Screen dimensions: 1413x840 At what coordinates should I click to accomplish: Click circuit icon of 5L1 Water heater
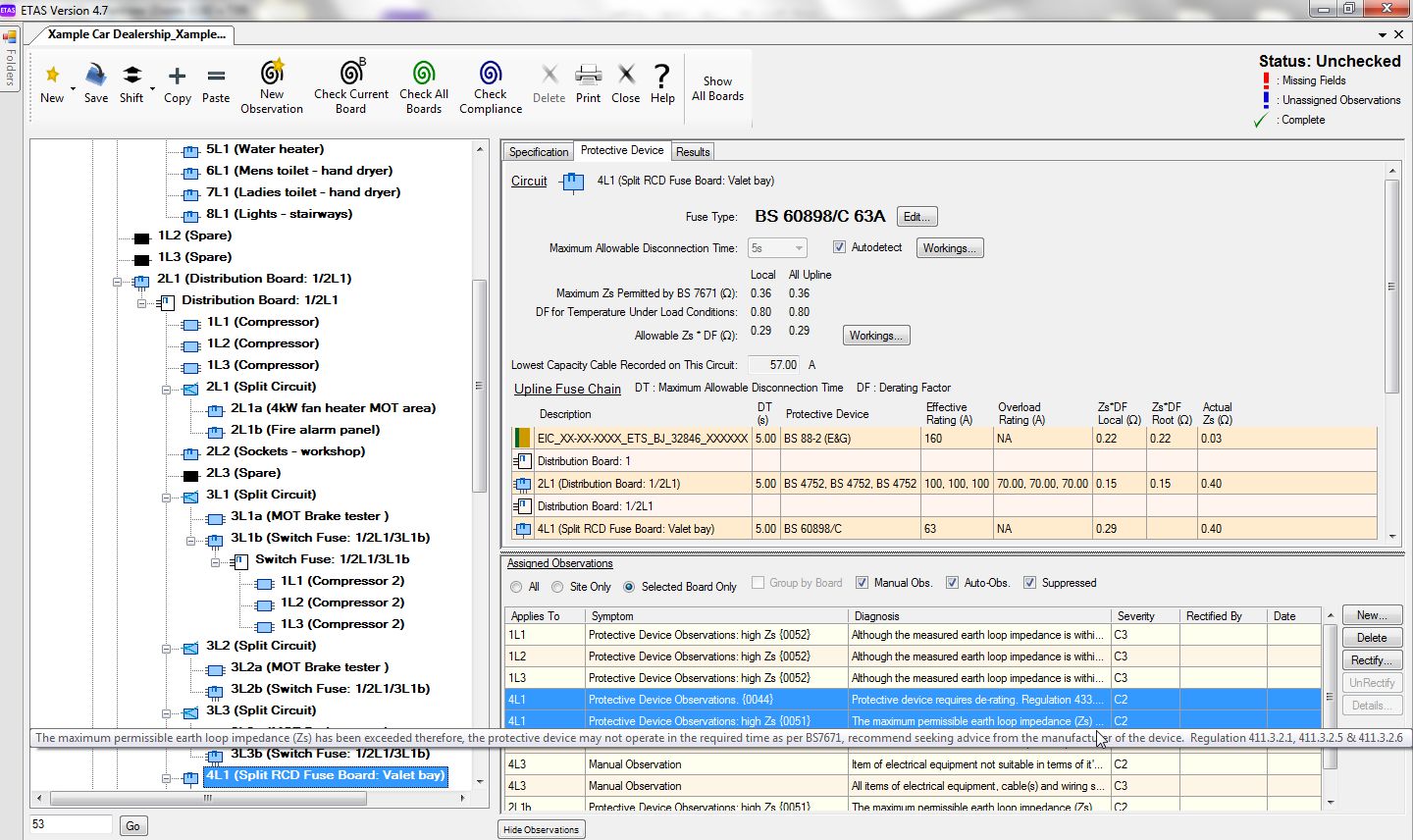pos(190,150)
